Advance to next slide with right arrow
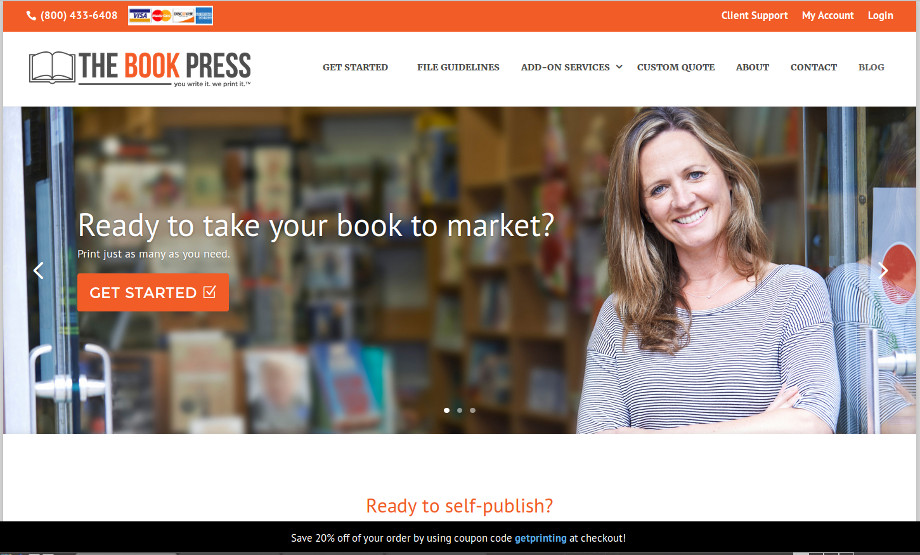Viewport: 920px width, 555px height. 882,270
